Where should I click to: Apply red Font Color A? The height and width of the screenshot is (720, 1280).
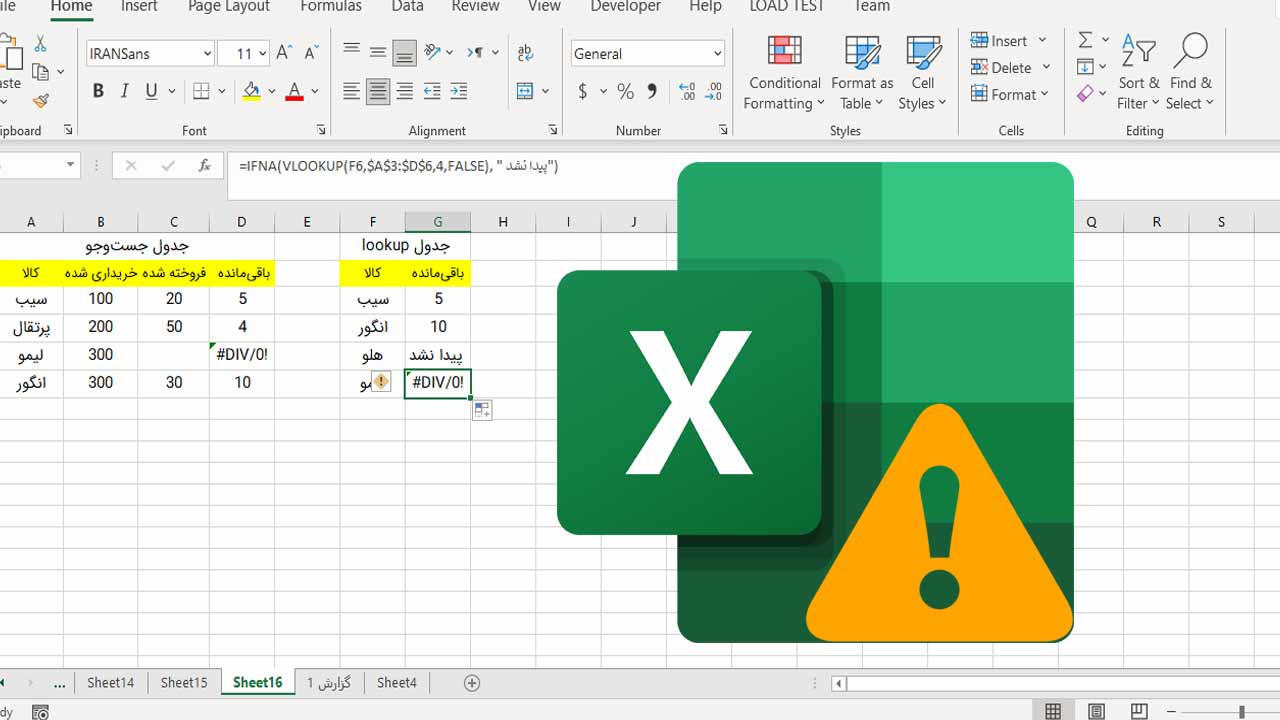(294, 91)
